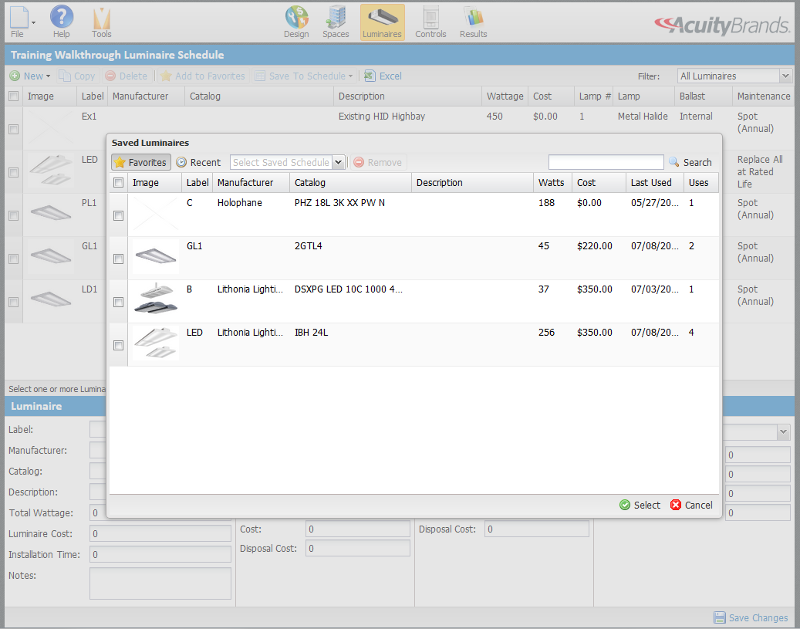Click the Disposal Cost field under Cost
800x629 pixels.
pyautogui.click(x=358, y=548)
